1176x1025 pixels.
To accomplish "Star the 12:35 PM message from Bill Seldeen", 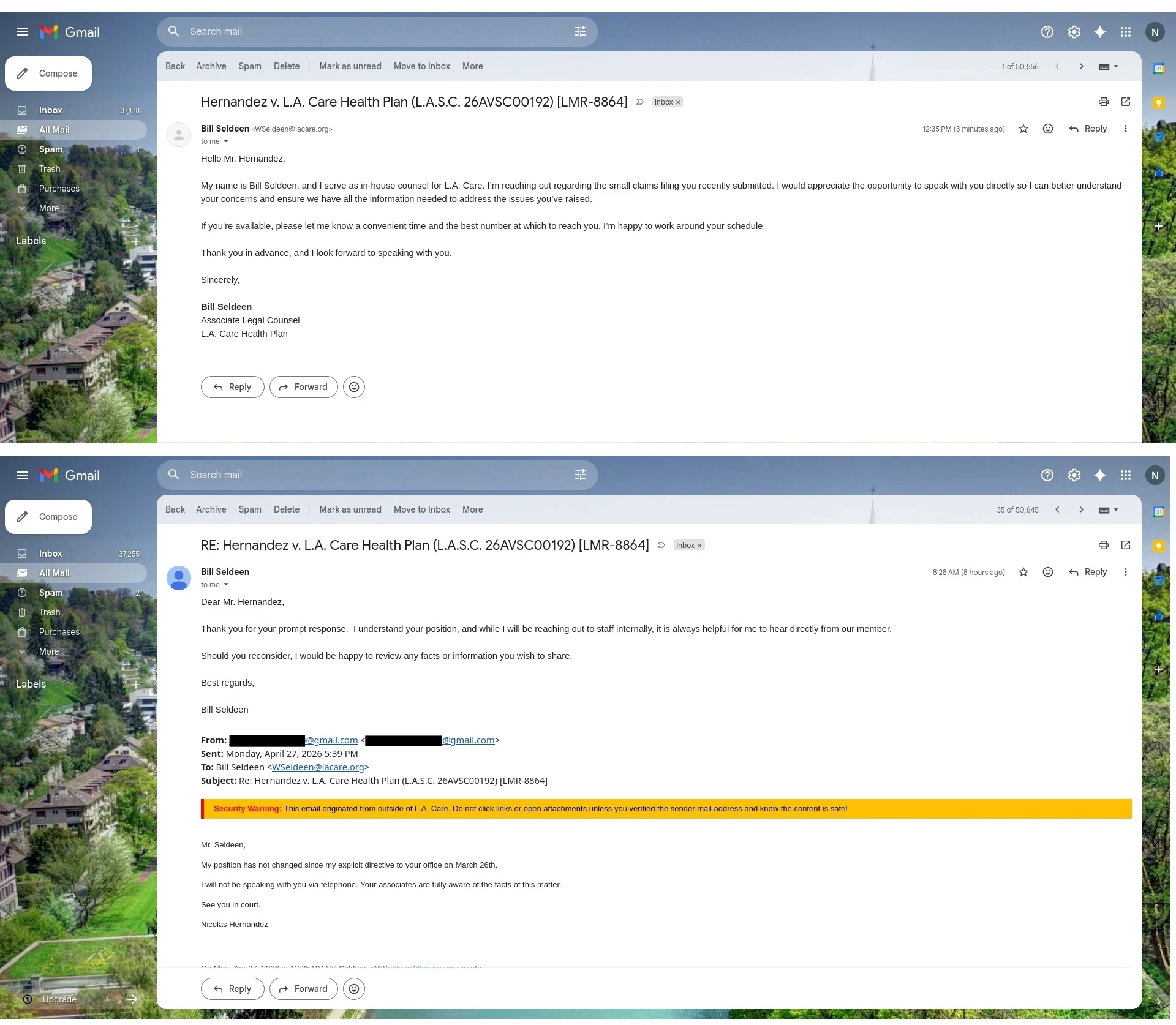I will coord(1023,129).
